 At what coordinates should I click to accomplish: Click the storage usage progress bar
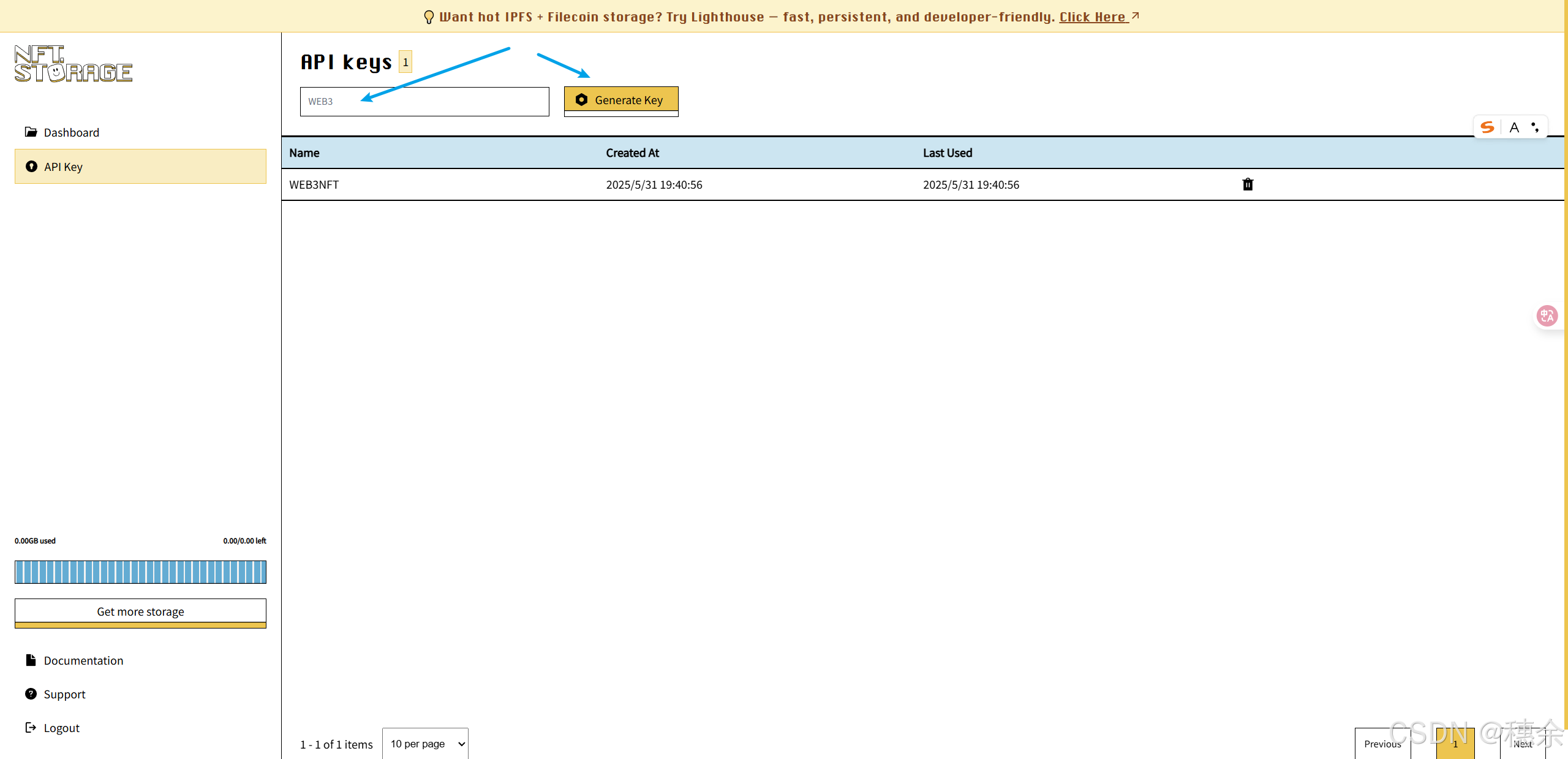coord(140,572)
